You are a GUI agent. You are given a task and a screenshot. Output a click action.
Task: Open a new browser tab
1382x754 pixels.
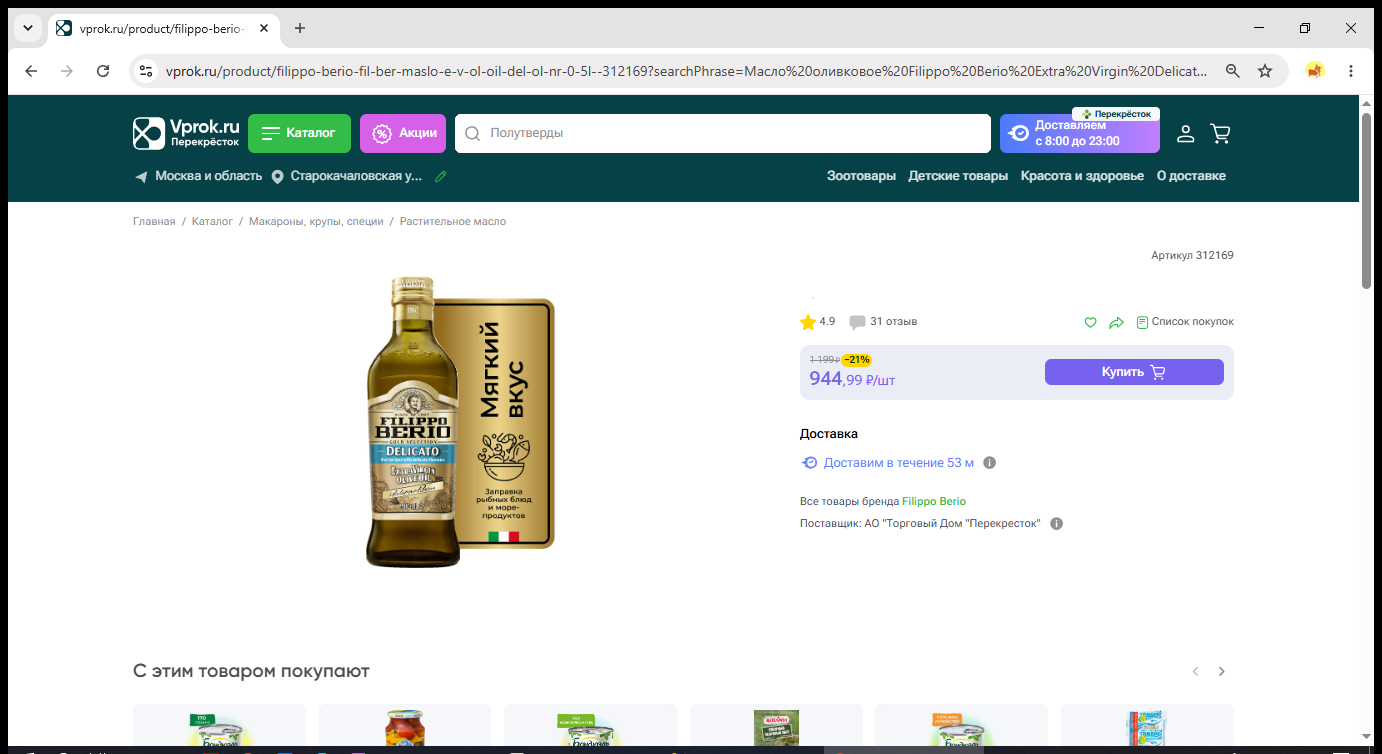click(x=300, y=28)
